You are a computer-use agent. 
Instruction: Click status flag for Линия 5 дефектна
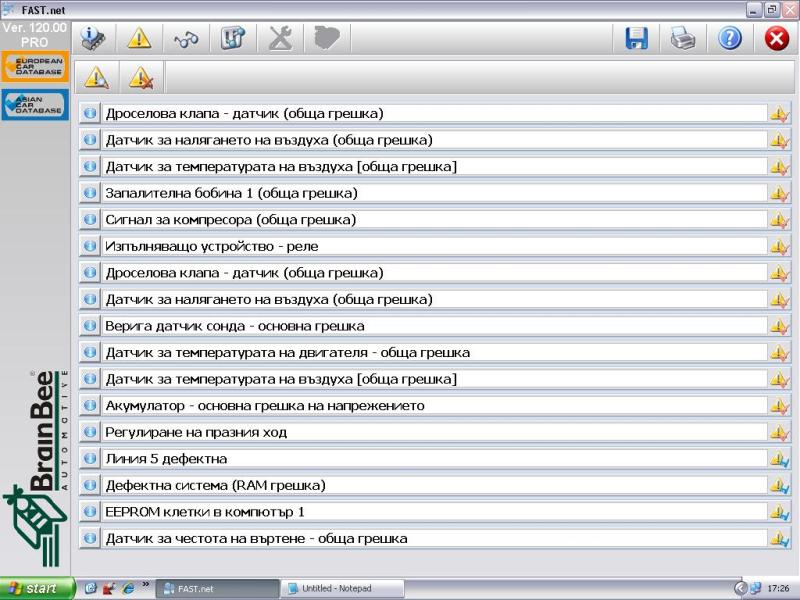pyautogui.click(x=779, y=459)
